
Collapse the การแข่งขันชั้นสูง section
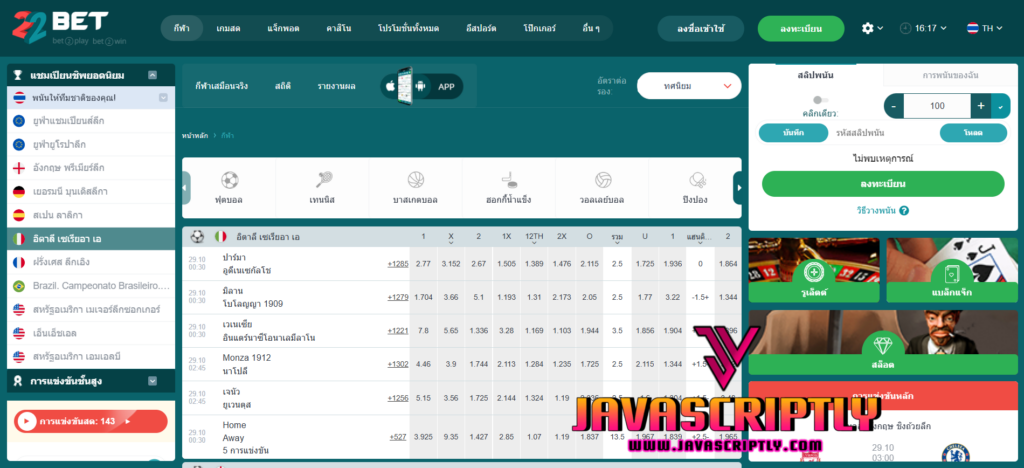(x=152, y=381)
